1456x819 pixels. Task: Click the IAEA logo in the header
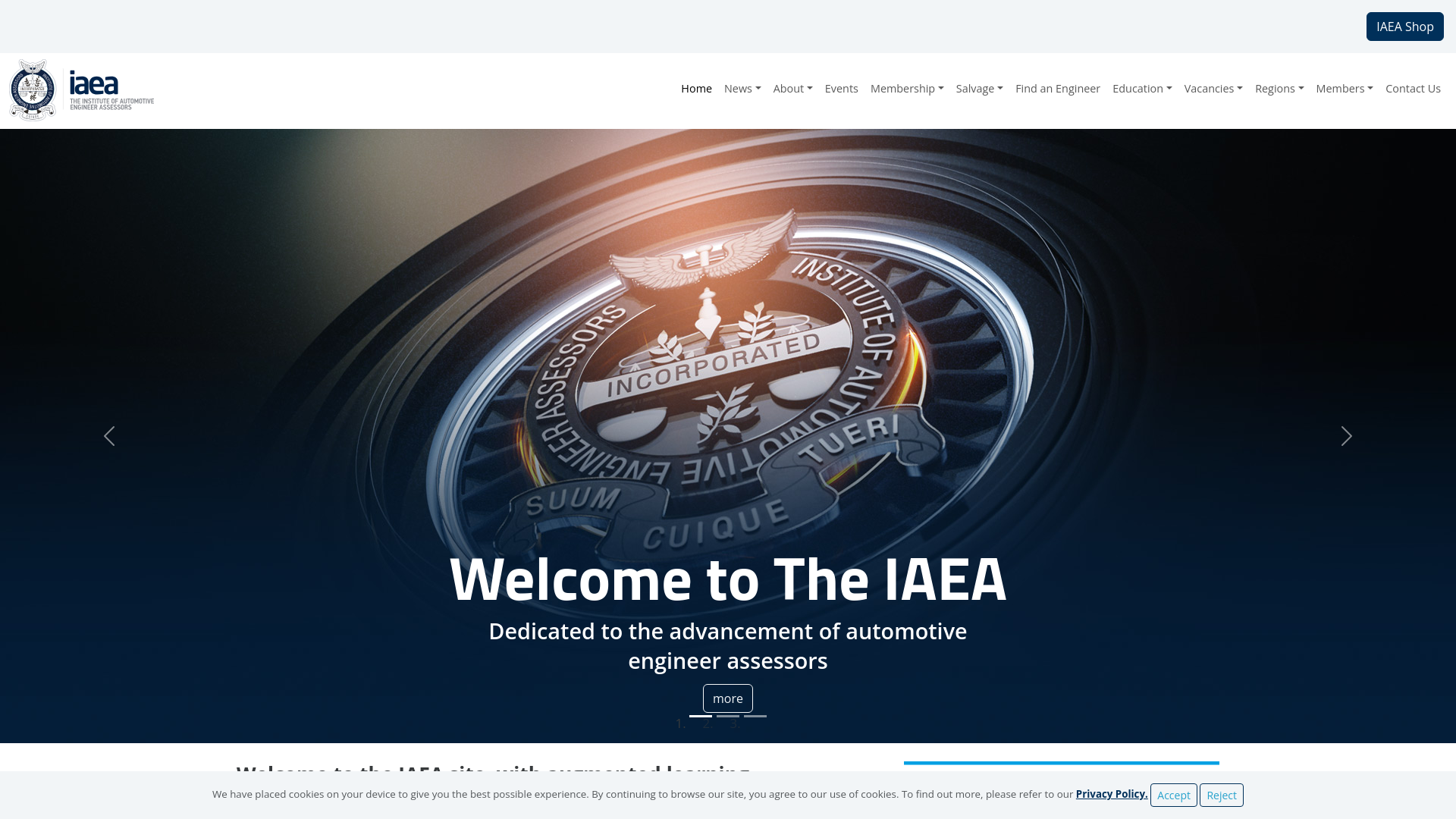(82, 90)
